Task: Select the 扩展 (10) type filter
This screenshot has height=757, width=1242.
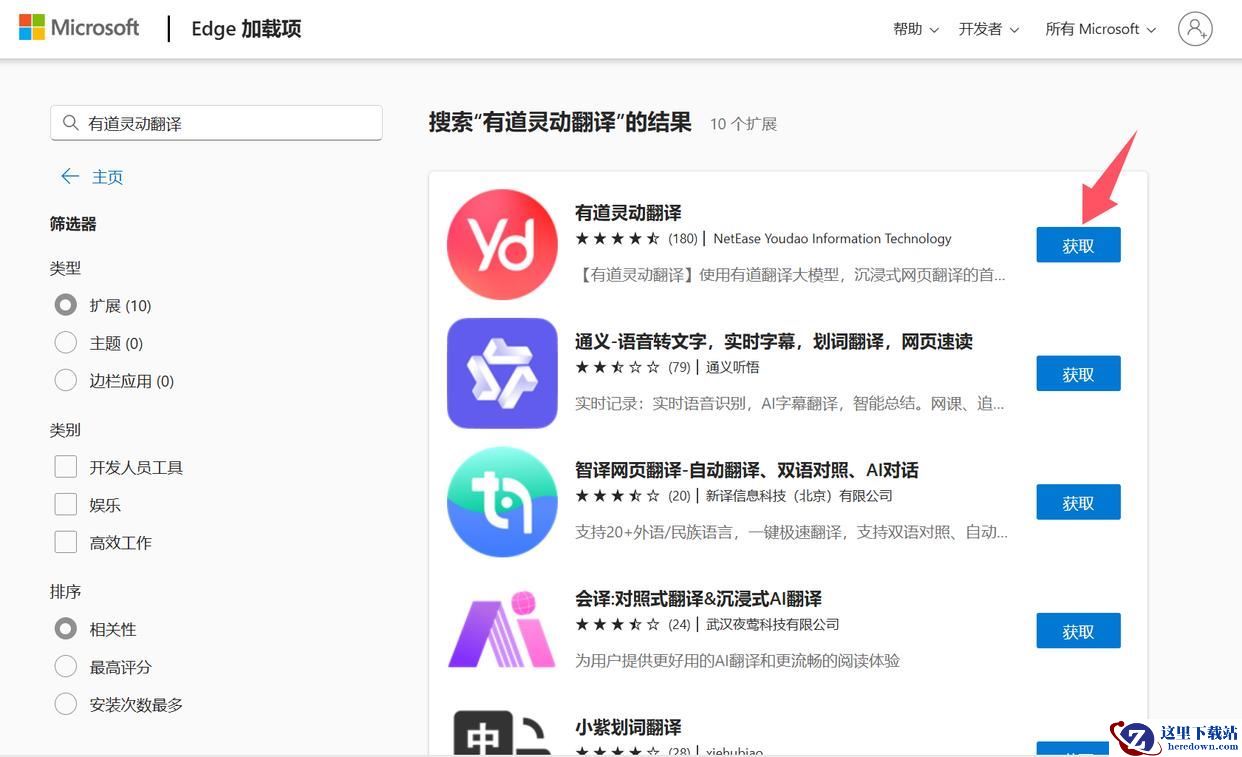Action: tap(66, 305)
